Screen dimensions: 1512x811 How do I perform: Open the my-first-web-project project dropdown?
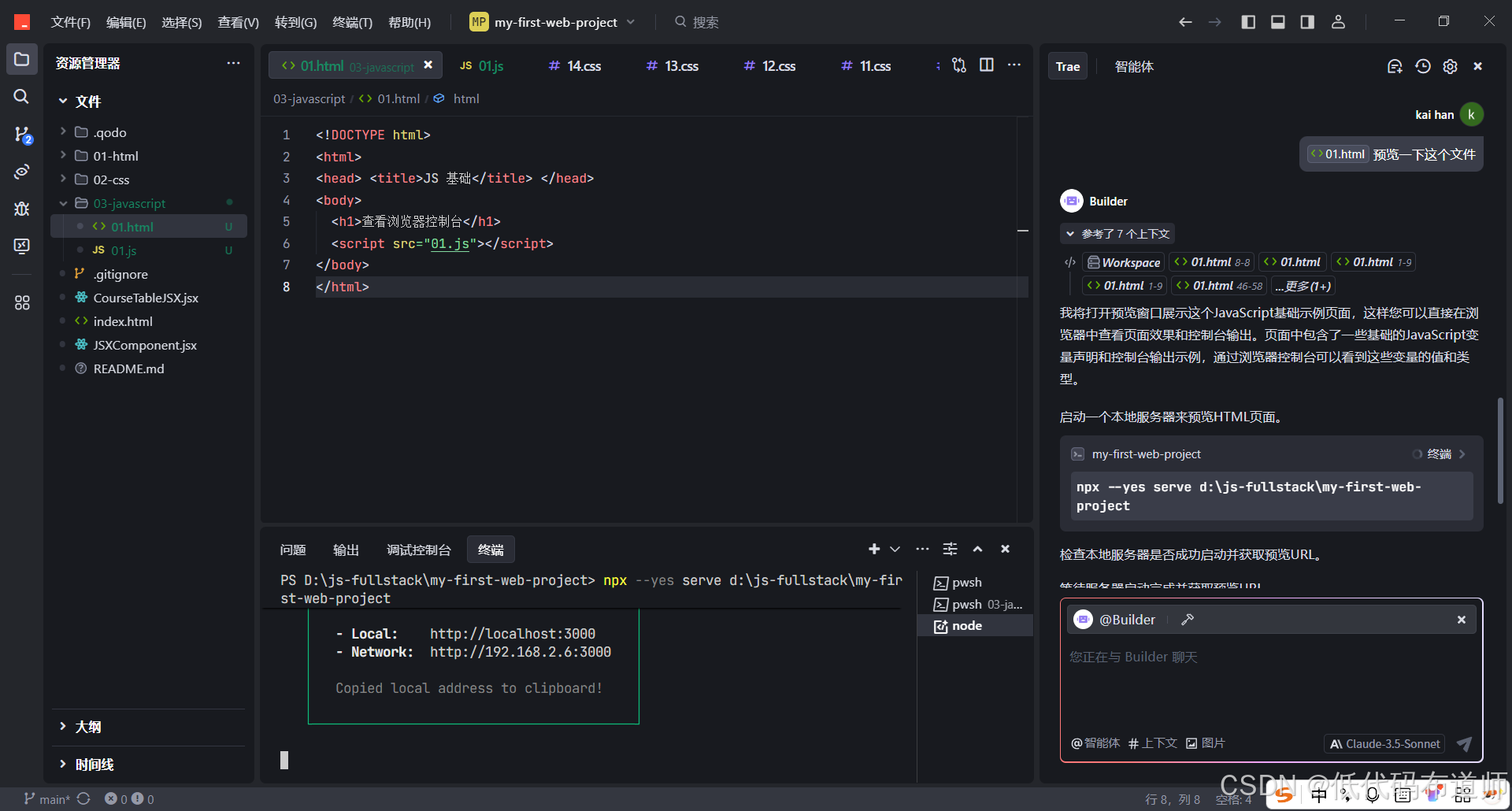click(552, 22)
